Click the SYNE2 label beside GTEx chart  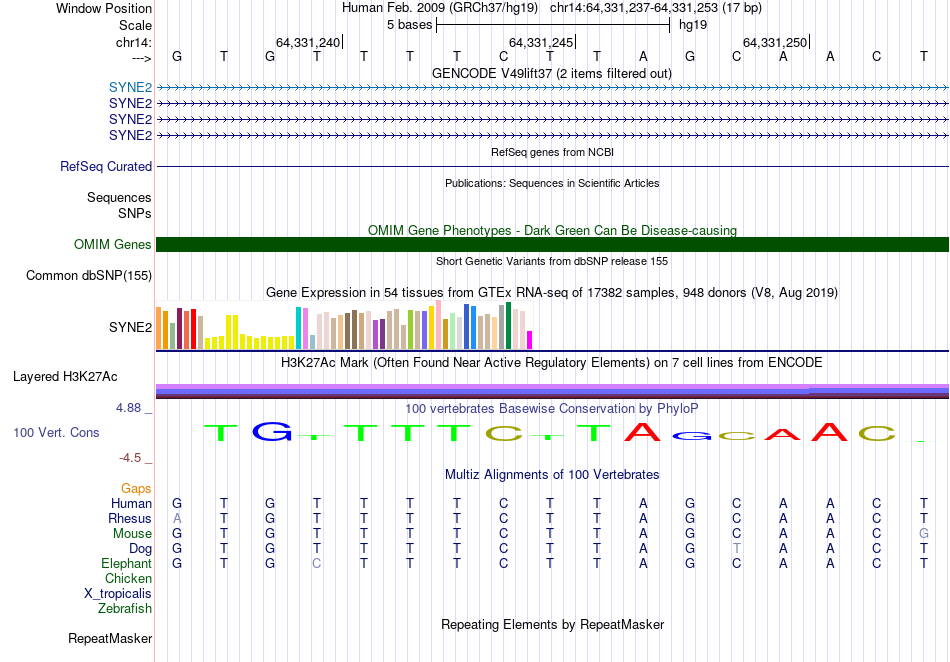pyautogui.click(x=130, y=327)
